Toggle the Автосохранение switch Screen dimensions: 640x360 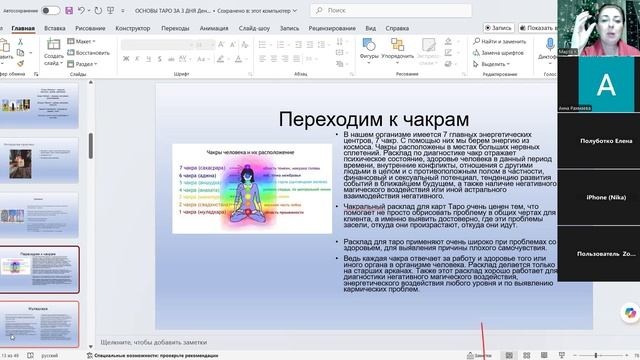pyautogui.click(x=51, y=11)
